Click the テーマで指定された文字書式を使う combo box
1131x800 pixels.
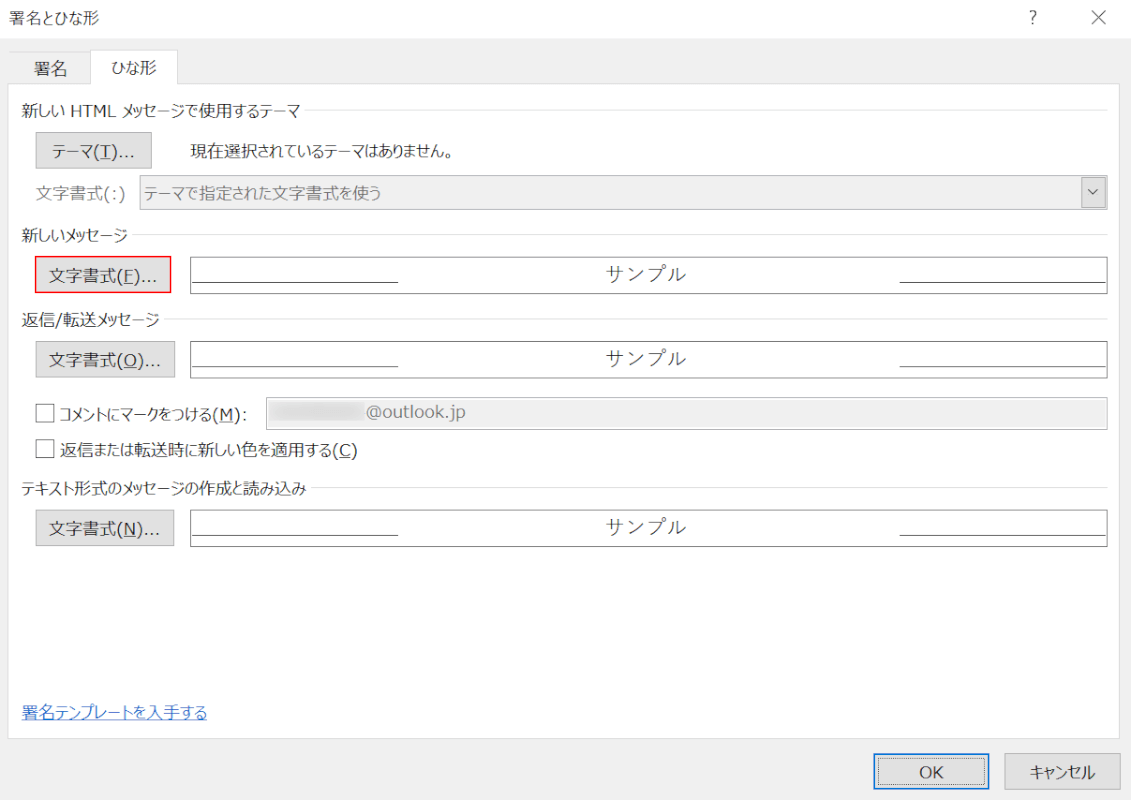click(610, 192)
